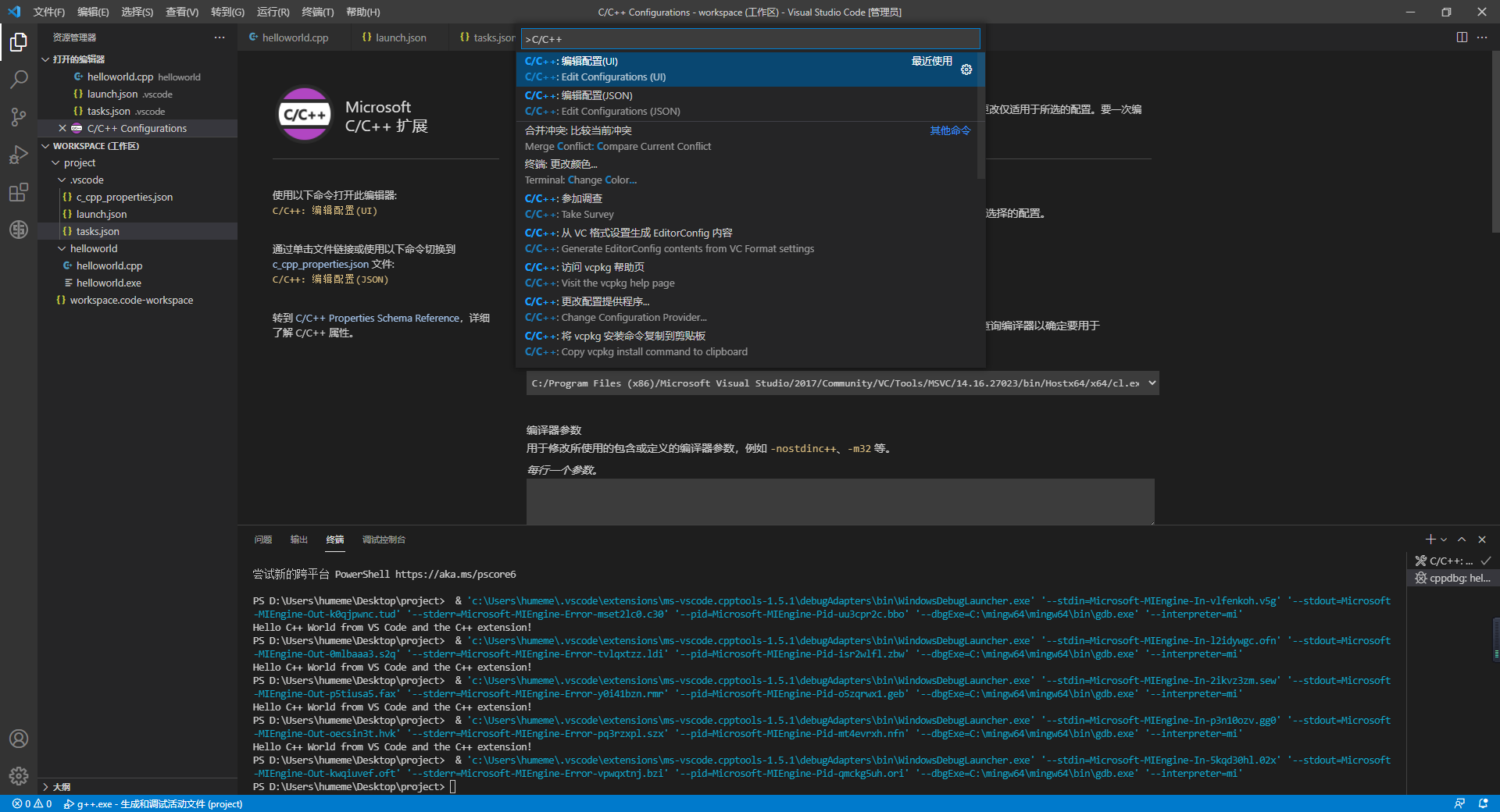Viewport: 1500px width, 812px height.
Task: Select Generate EditorConfig contents command
Action: (x=750, y=240)
